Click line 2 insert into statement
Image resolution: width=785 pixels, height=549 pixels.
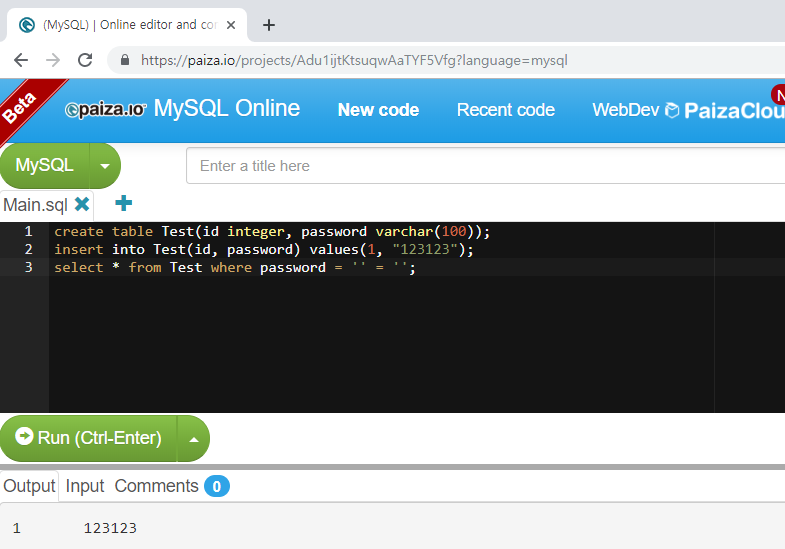(264, 250)
